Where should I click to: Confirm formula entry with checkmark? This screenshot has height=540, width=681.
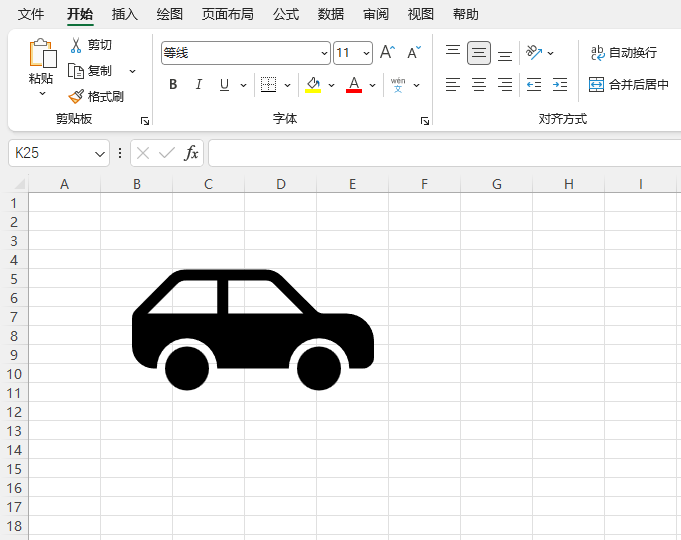[167, 153]
